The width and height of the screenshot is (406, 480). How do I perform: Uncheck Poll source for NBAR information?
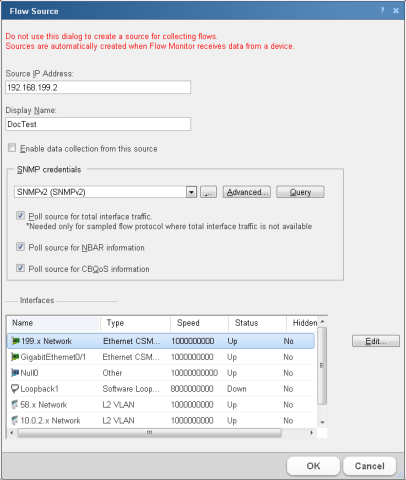click(x=21, y=247)
